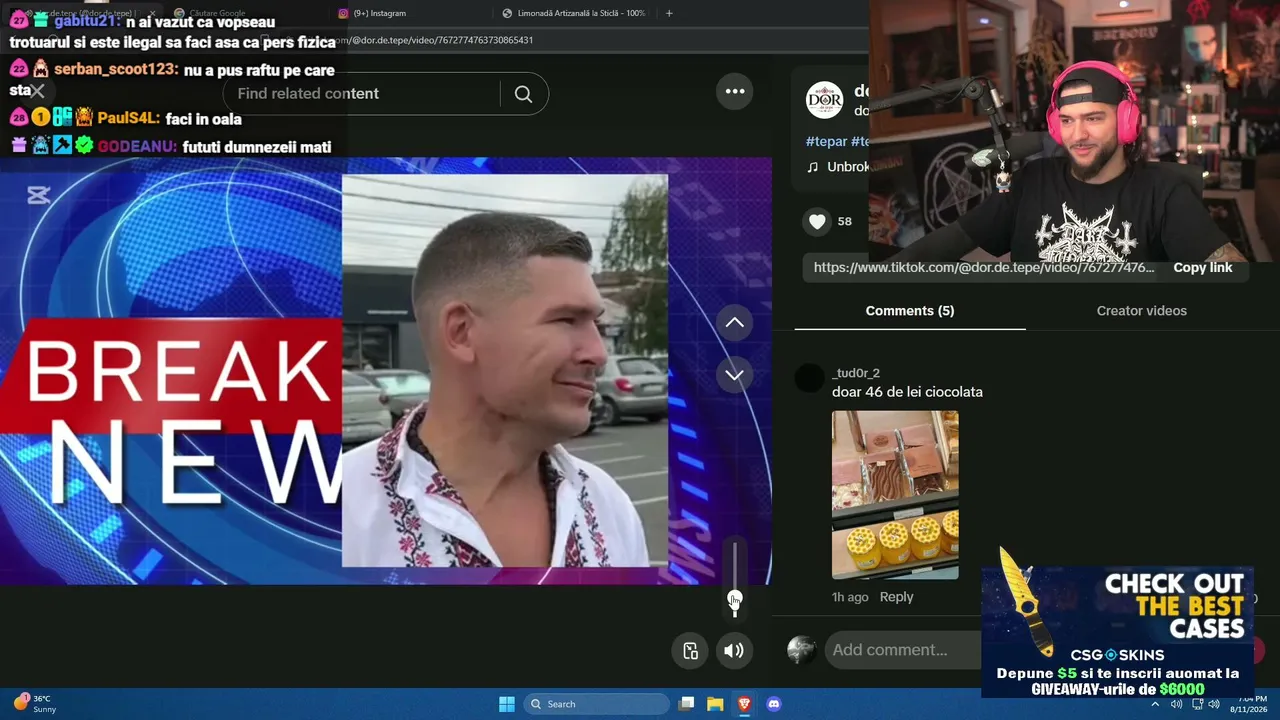Switch to the Comments (5) tab

tap(910, 311)
